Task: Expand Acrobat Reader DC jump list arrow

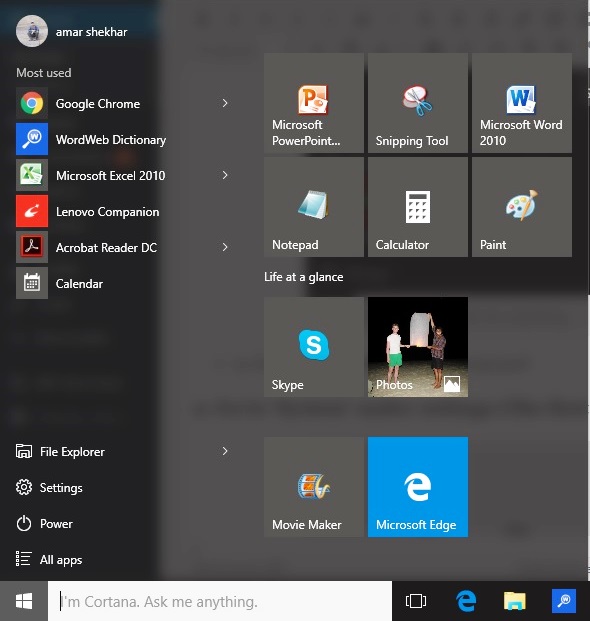Action: coord(225,247)
